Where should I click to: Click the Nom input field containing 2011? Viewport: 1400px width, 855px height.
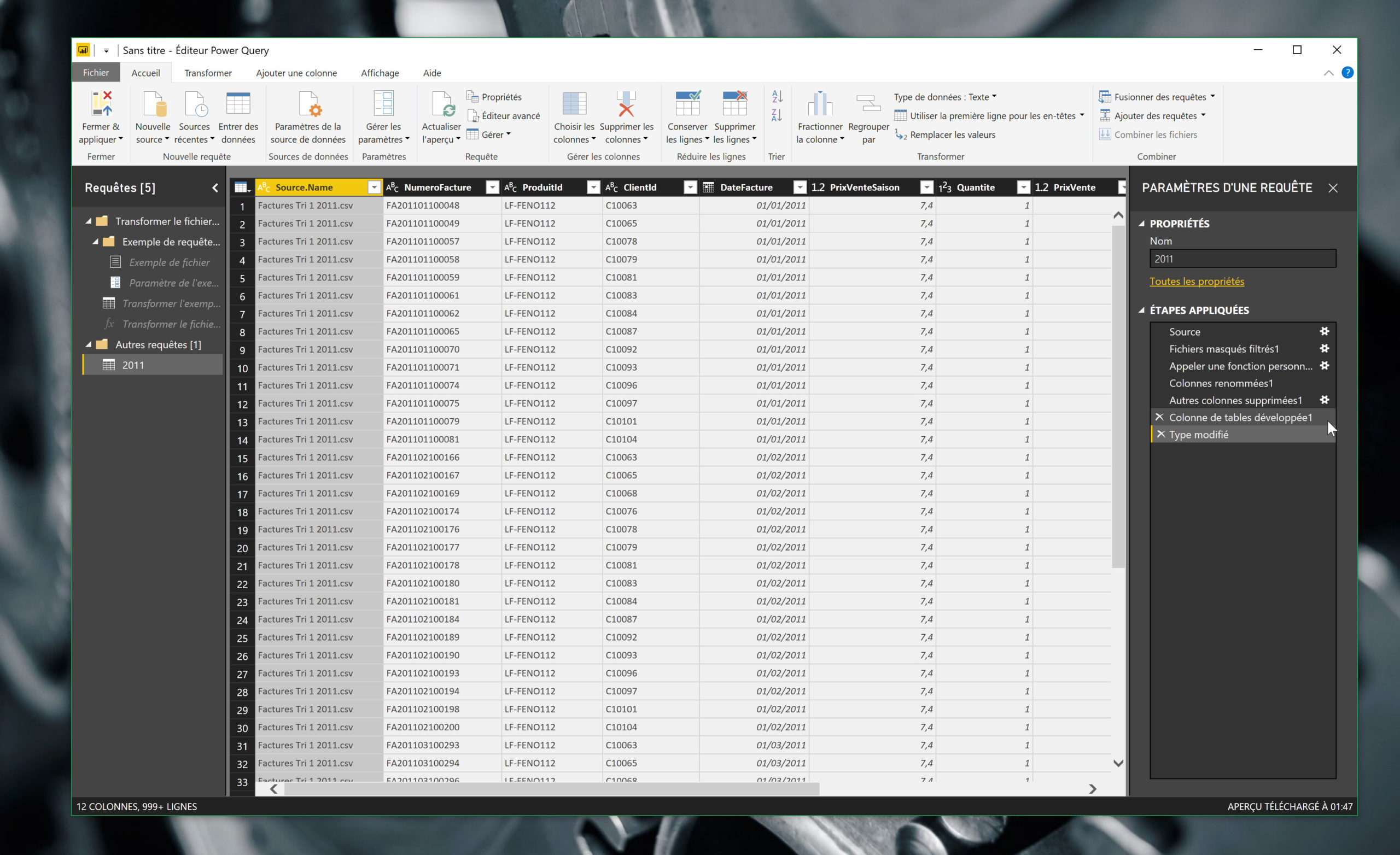click(1242, 259)
